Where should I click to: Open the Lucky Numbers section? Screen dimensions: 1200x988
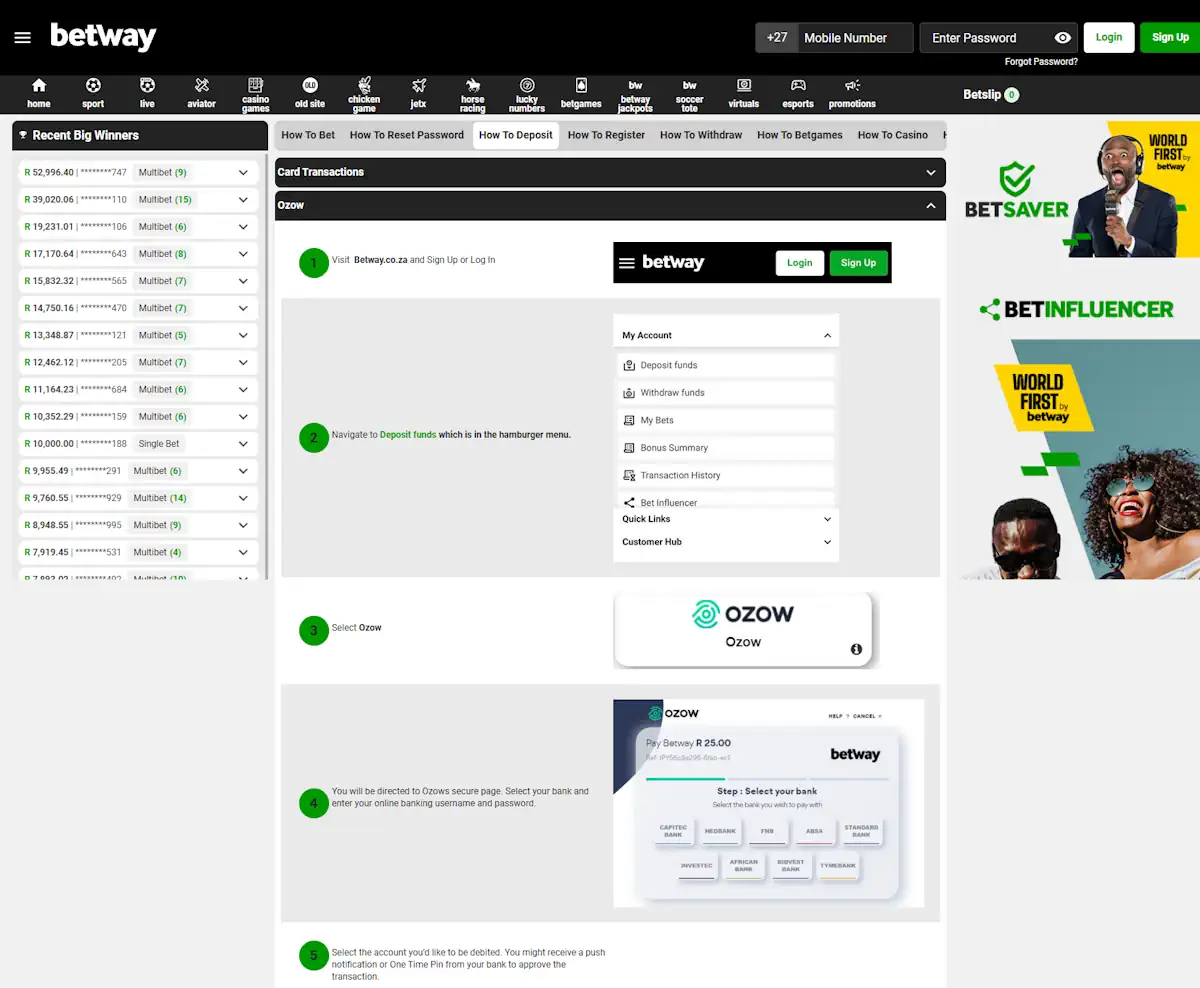click(x=527, y=94)
